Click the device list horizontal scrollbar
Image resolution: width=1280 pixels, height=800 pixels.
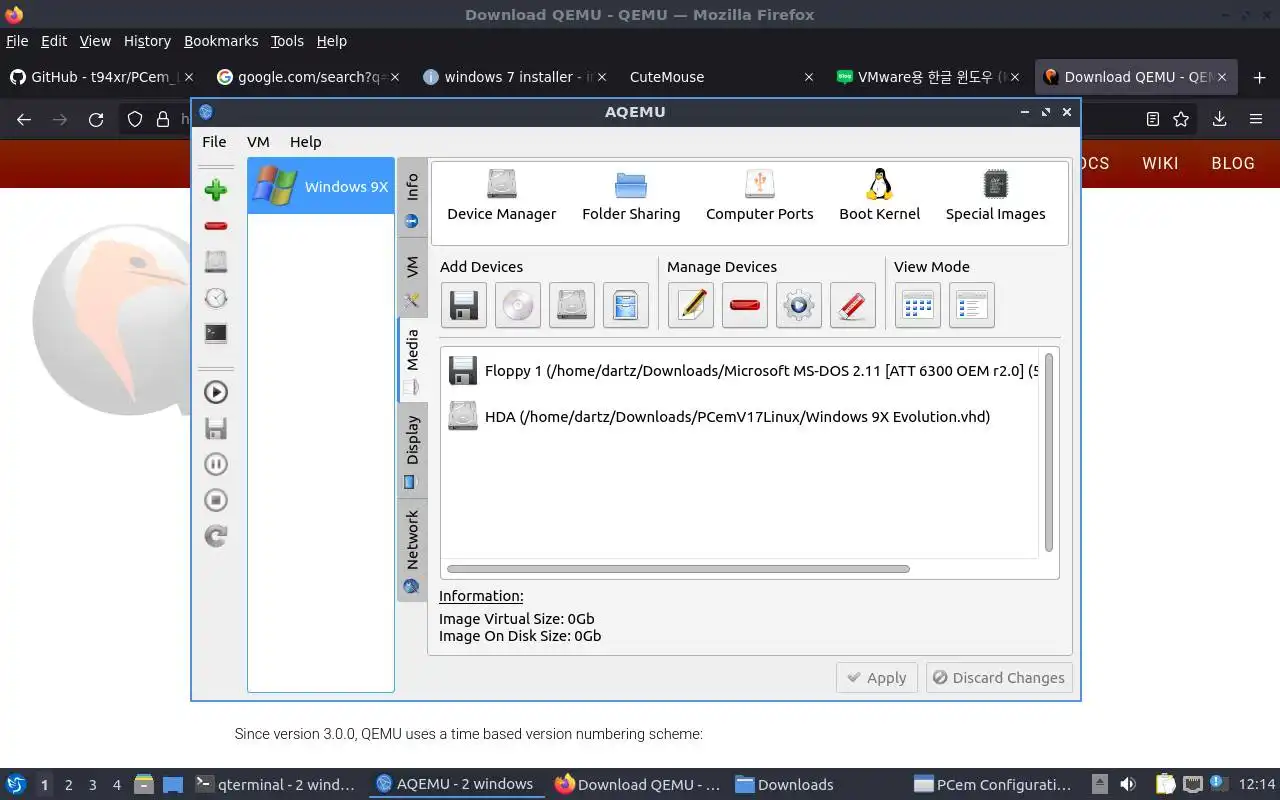tap(679, 569)
